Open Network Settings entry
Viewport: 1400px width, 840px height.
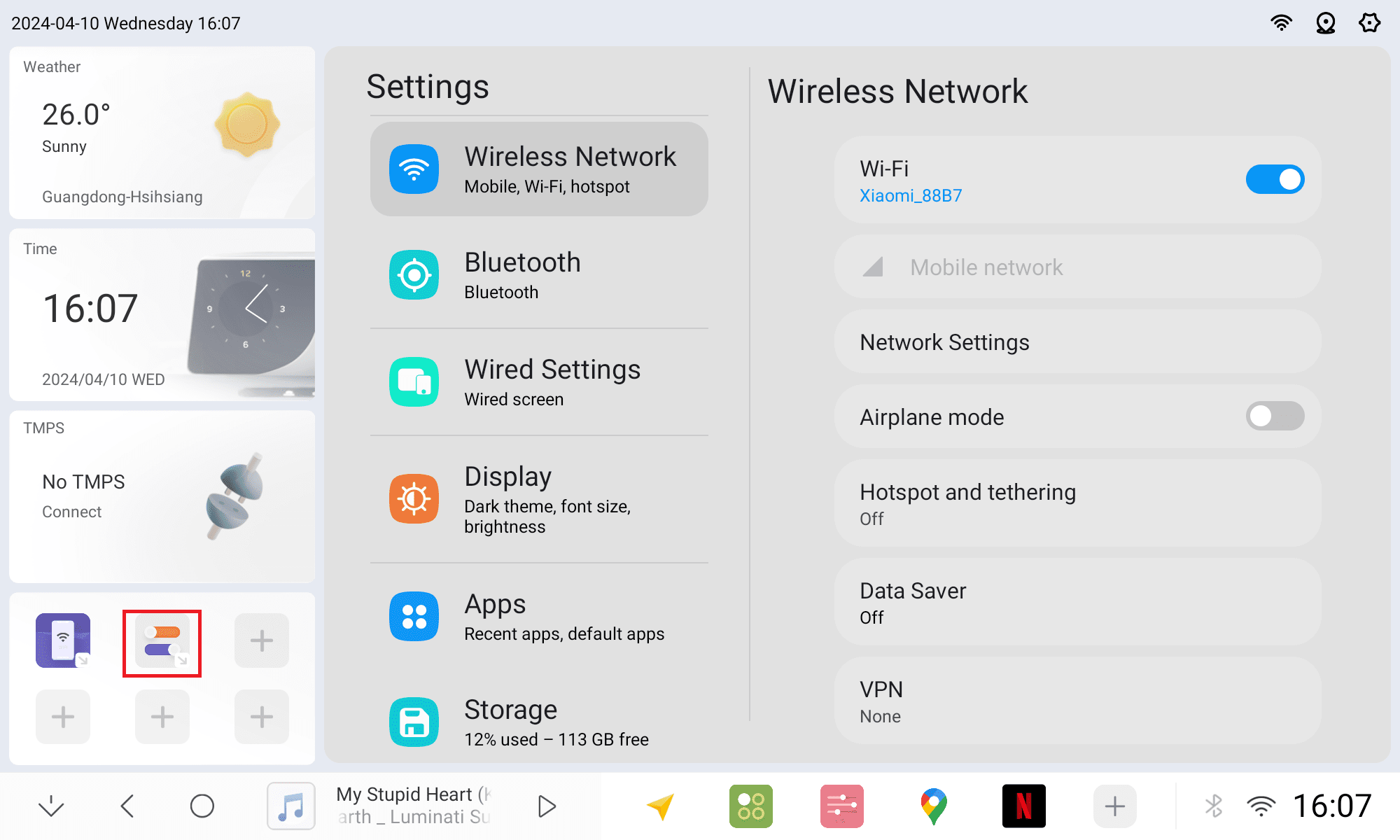(x=1077, y=342)
